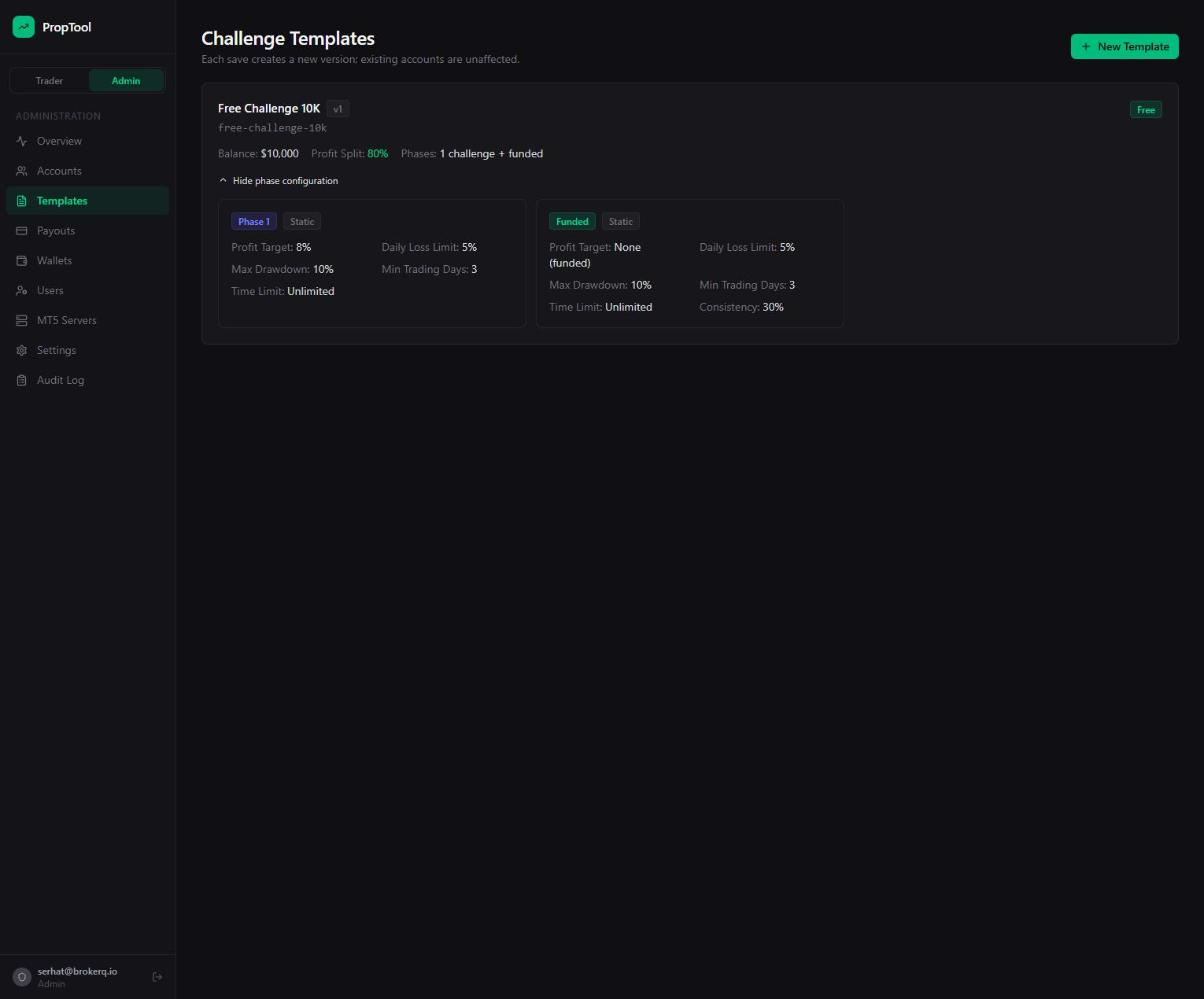The height and width of the screenshot is (999, 1204).
Task: Click the Free Challenge 10K title
Action: coord(269,108)
